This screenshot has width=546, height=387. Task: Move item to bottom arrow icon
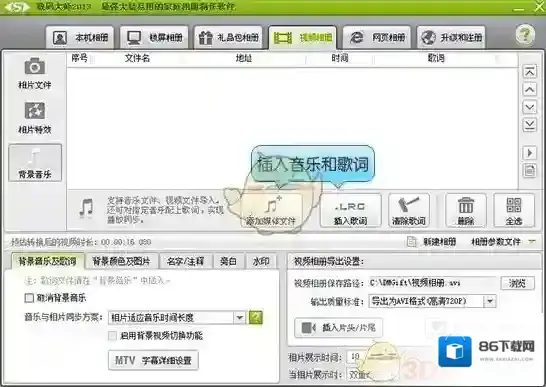pos(530,125)
